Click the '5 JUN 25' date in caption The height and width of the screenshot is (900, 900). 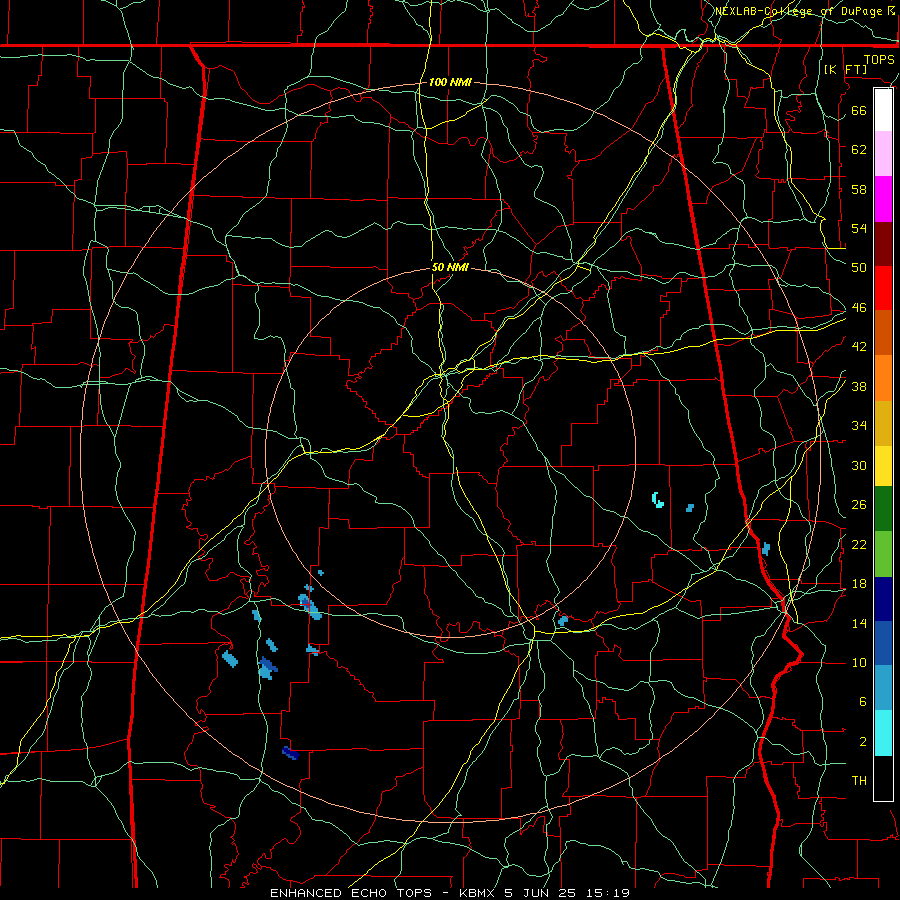point(542,893)
